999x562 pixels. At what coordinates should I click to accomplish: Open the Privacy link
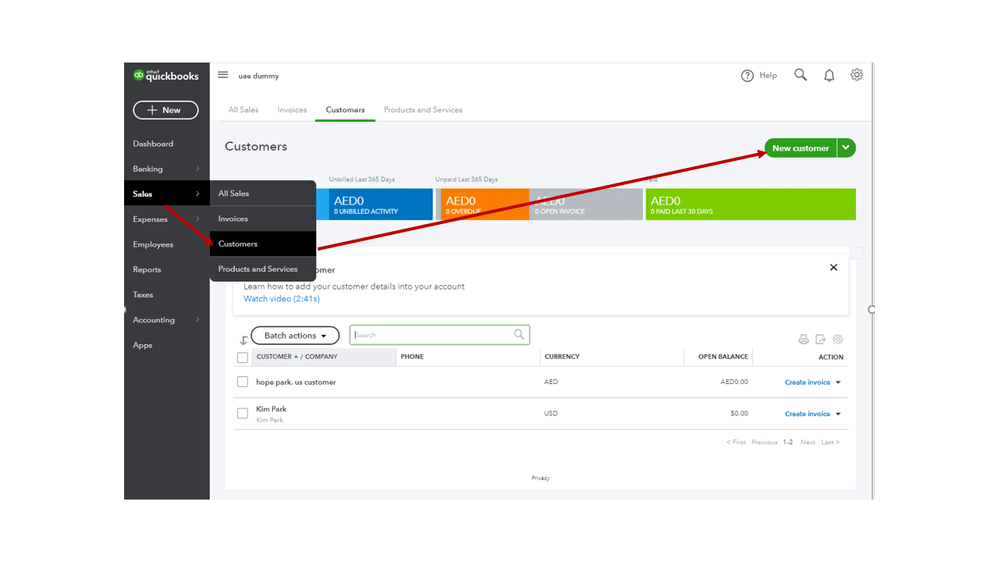click(540, 478)
